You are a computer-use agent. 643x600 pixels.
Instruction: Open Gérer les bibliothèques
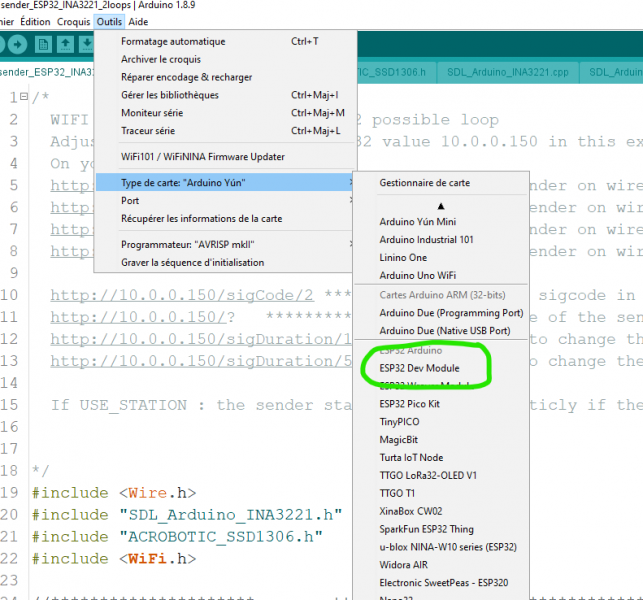(x=224, y=95)
